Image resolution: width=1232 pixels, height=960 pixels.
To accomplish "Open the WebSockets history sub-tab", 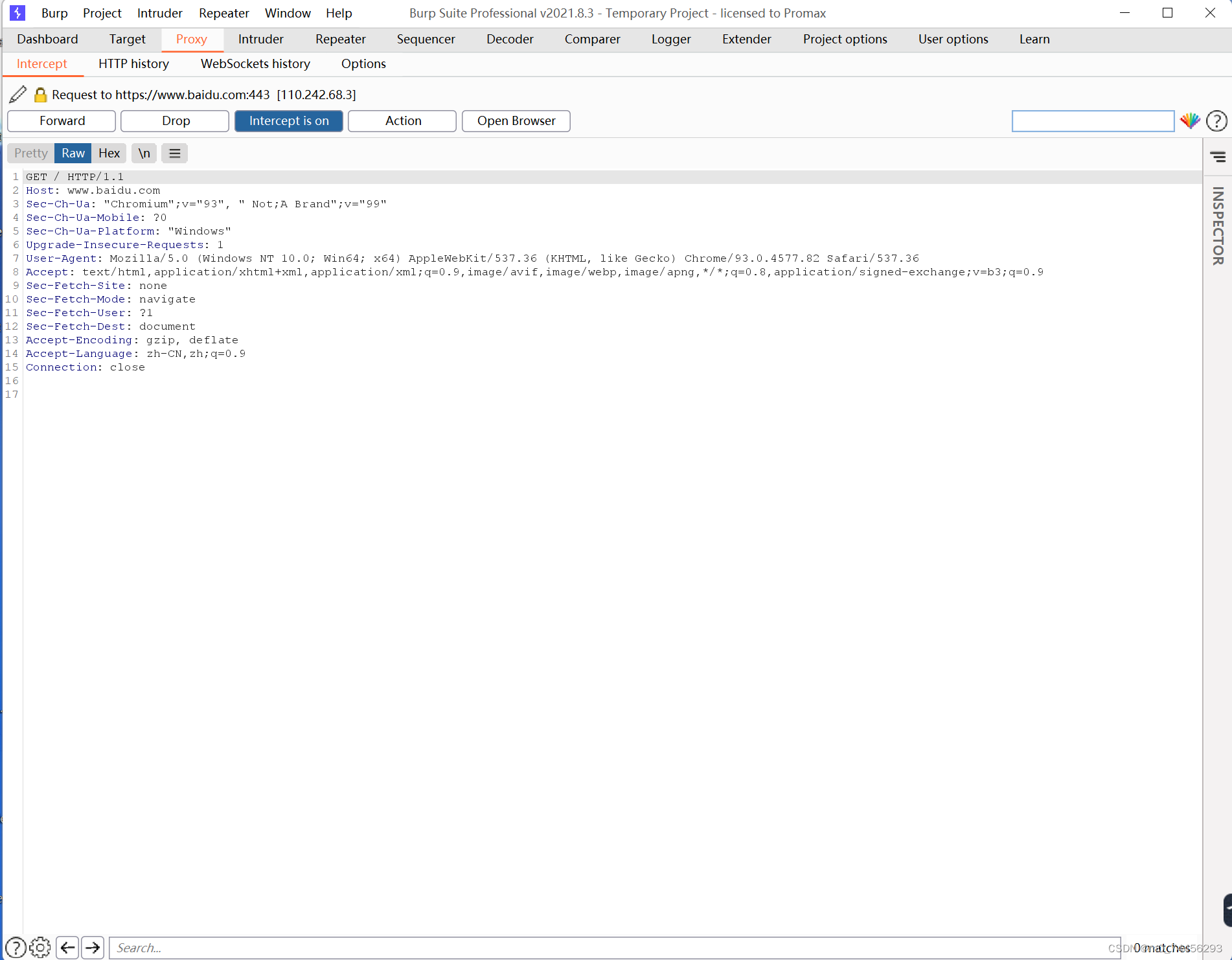I will (255, 64).
